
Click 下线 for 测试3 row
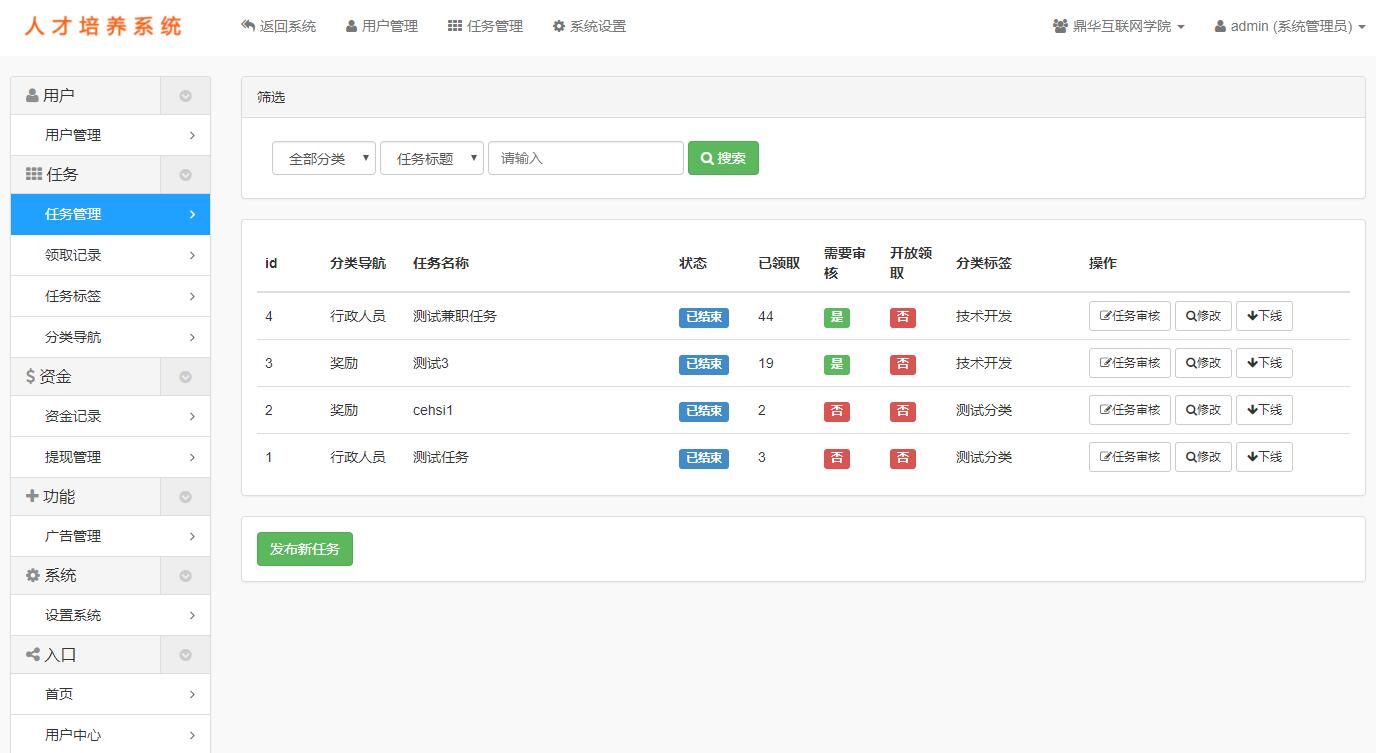coord(1264,363)
